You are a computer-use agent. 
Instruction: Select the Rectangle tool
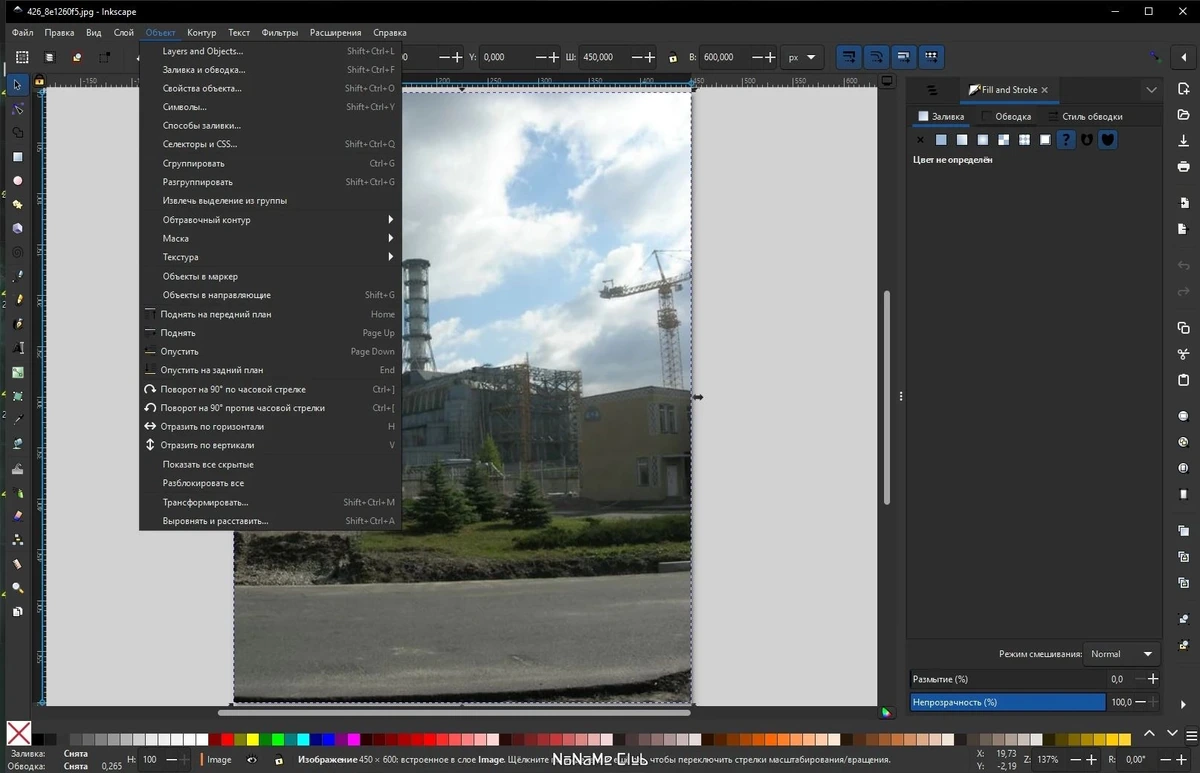[18, 157]
